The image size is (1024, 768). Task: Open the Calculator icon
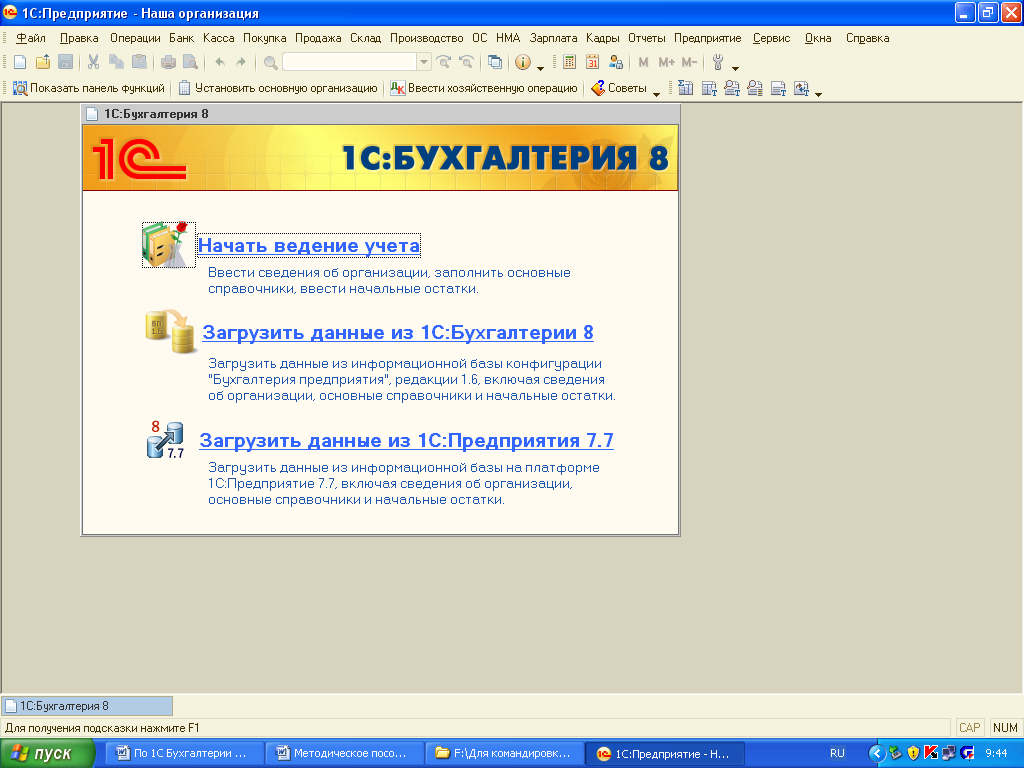pos(569,62)
